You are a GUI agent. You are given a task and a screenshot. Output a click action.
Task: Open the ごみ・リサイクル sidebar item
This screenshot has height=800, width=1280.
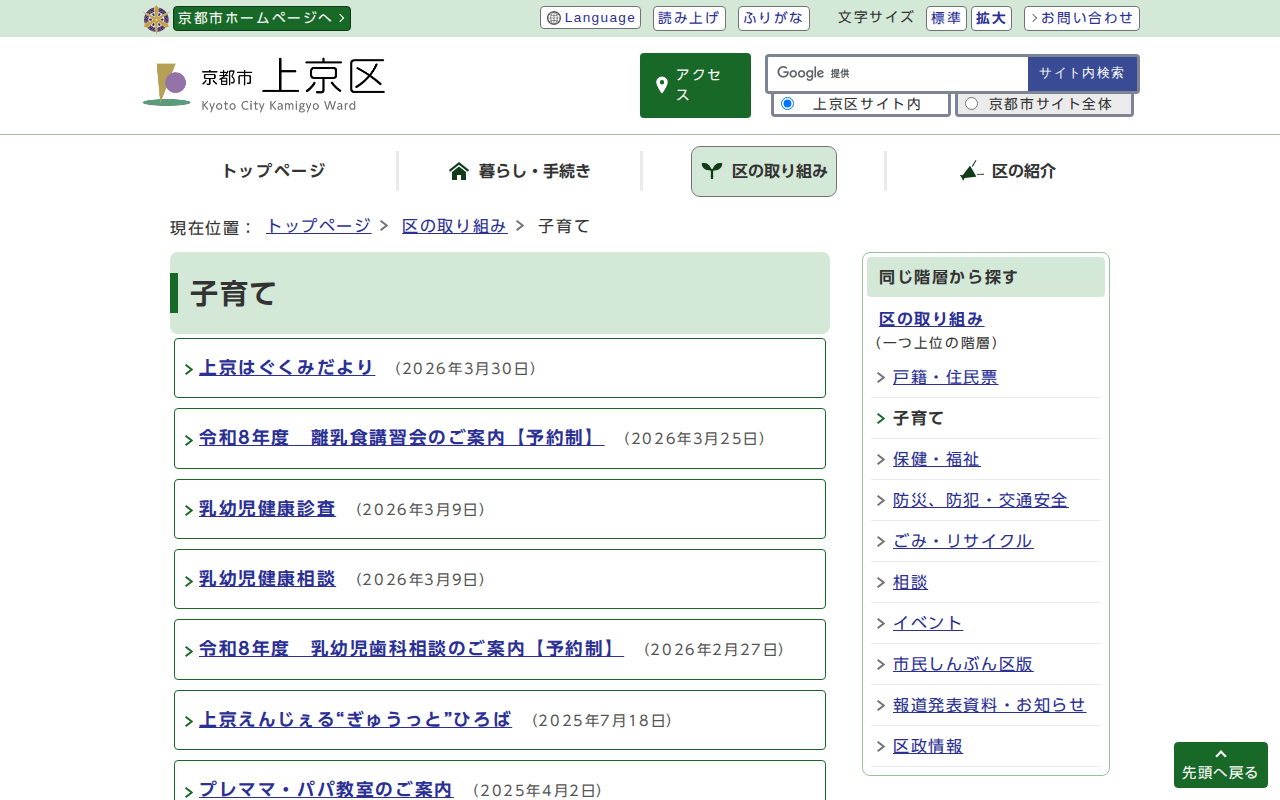[962, 541]
